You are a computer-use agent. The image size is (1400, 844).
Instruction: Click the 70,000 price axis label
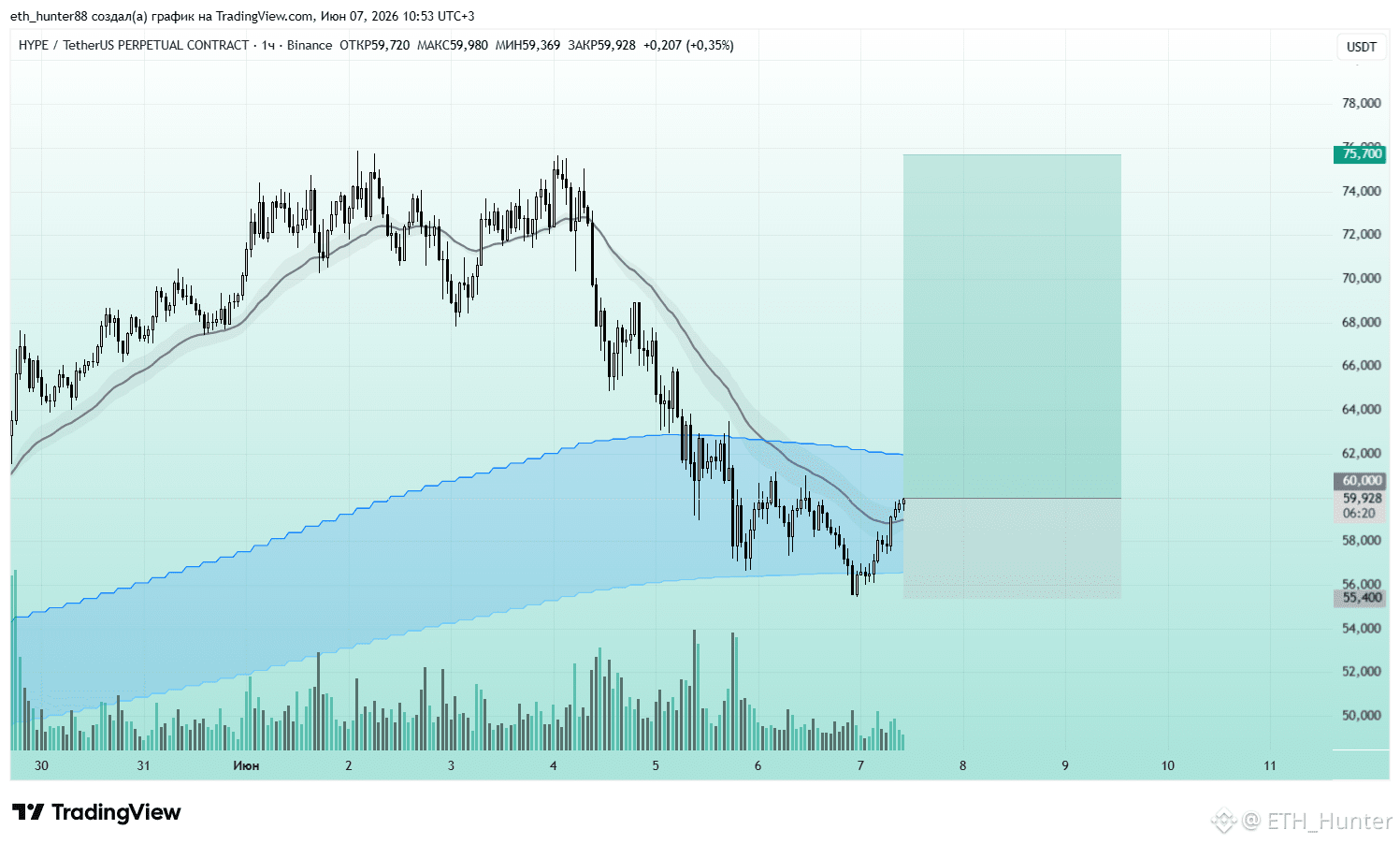click(x=1362, y=278)
